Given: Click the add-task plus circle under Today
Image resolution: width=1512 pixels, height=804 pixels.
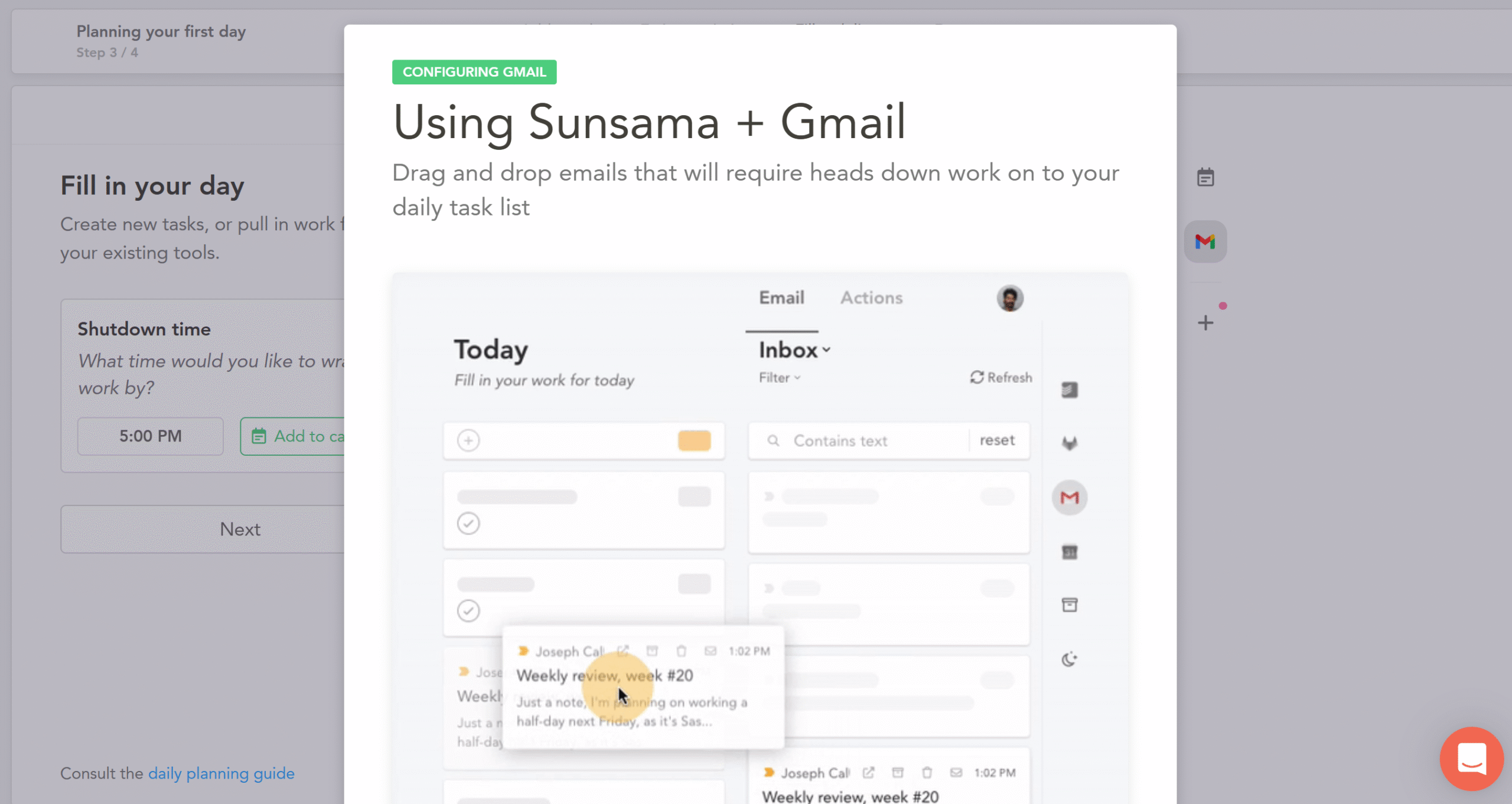Looking at the screenshot, I should pyautogui.click(x=468, y=440).
